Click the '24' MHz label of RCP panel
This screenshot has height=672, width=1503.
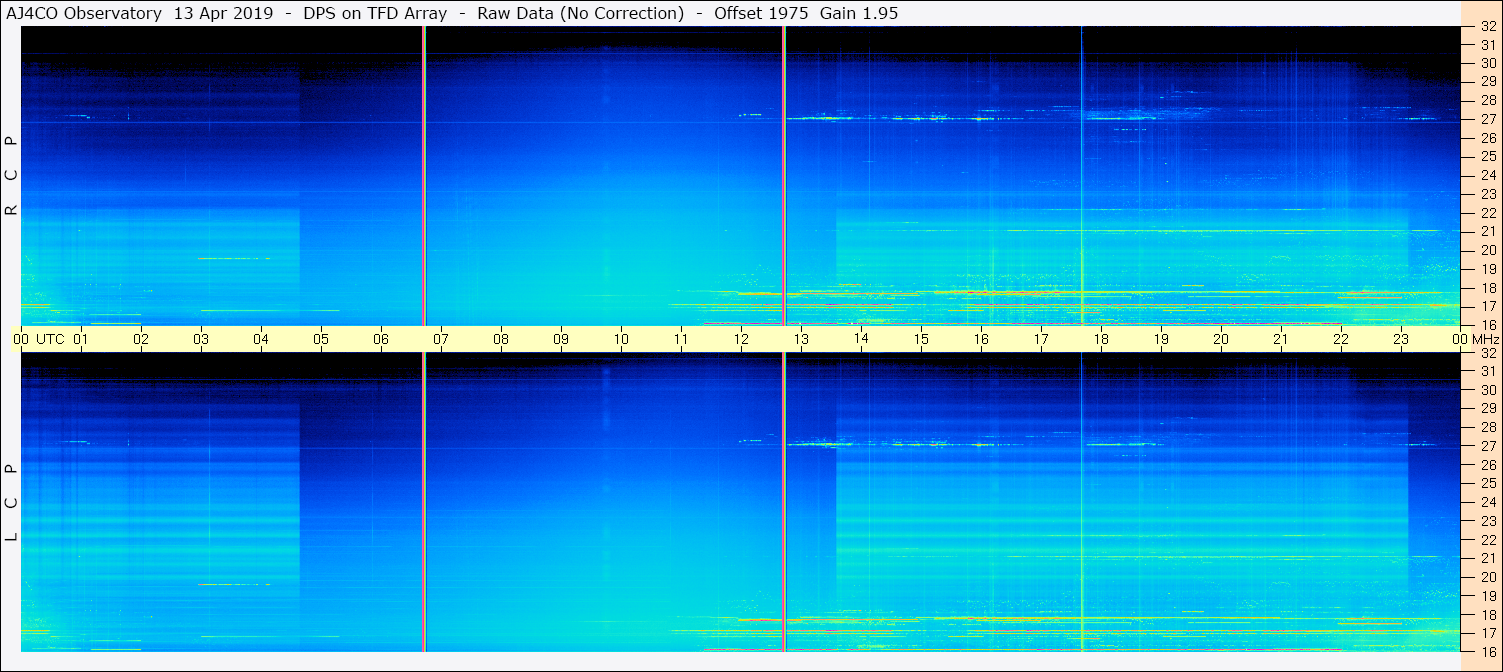point(1487,175)
